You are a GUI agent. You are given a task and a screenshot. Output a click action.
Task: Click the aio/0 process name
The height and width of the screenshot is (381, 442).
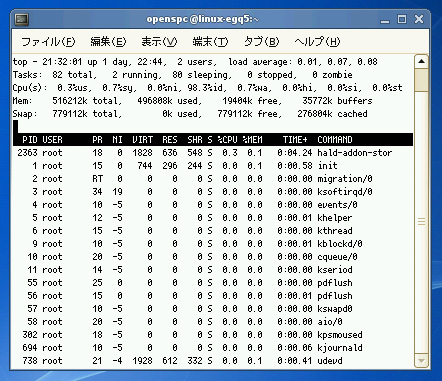tap(330, 322)
